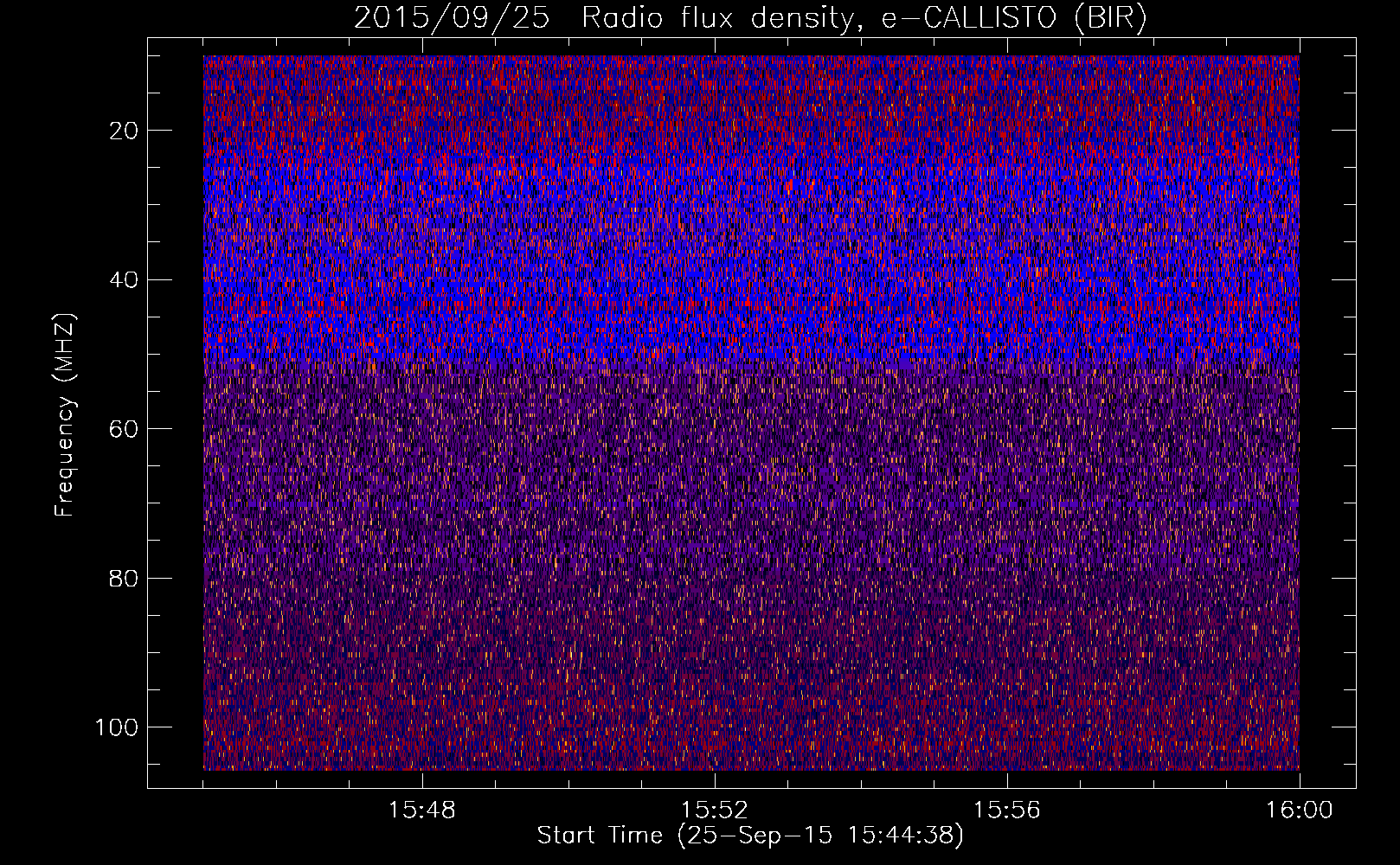1400x865 pixels.
Task: Click the 15:56 time axis label
Action: click(1006, 811)
